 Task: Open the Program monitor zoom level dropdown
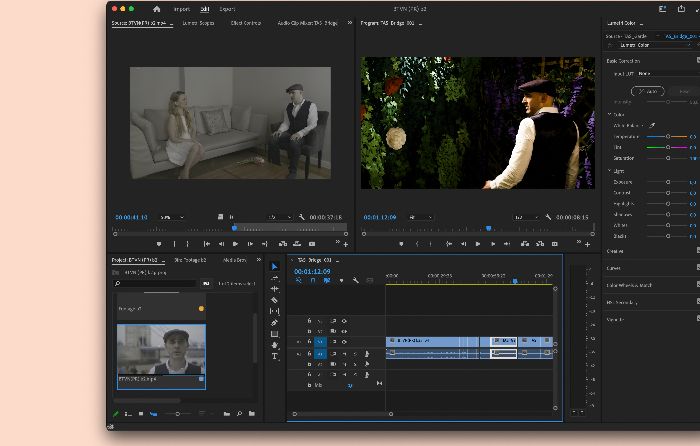pos(421,217)
